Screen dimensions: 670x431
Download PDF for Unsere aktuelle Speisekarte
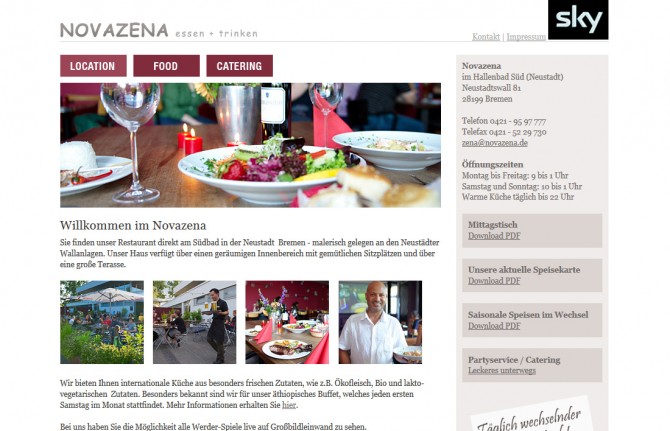click(x=494, y=281)
